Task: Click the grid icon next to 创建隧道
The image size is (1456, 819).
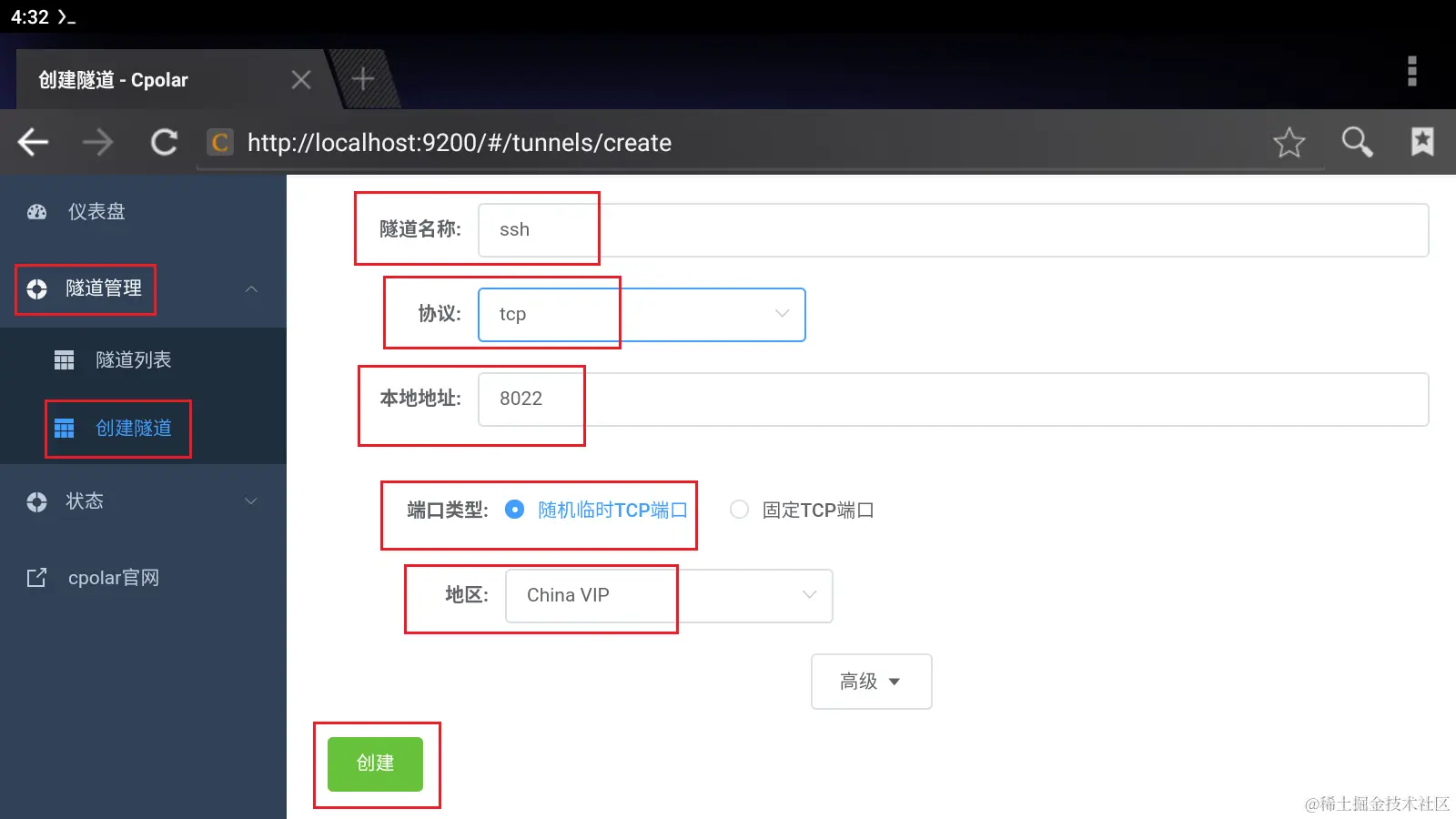Action: [65, 429]
